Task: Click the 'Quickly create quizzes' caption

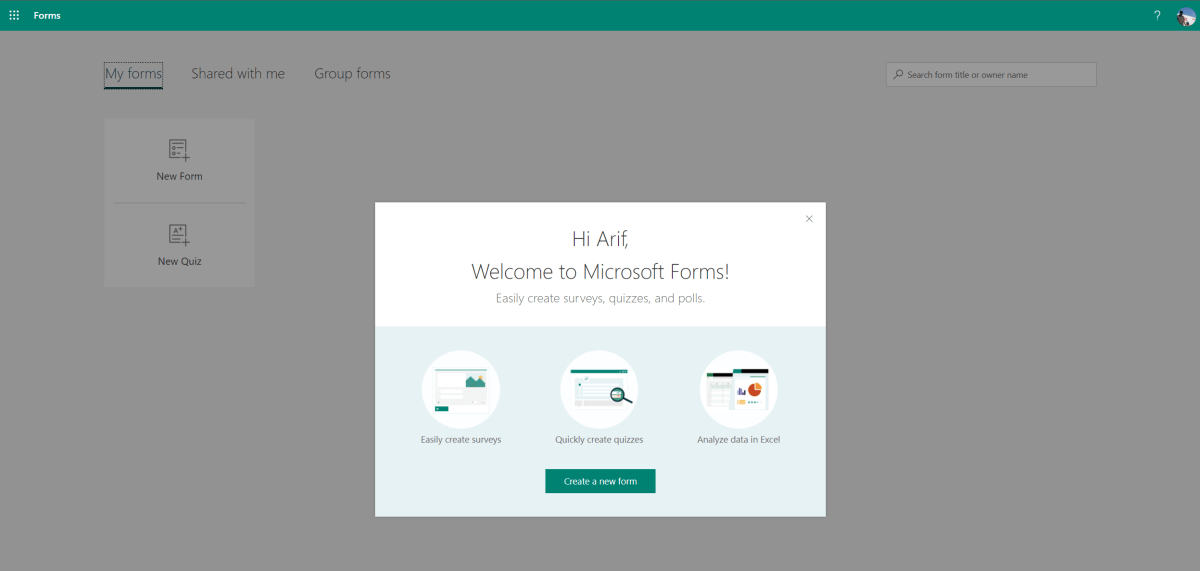Action: [x=599, y=440]
